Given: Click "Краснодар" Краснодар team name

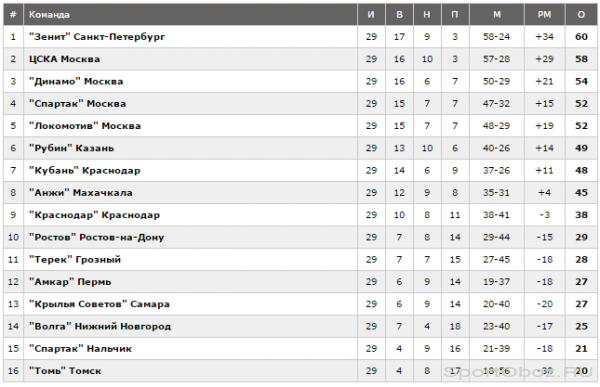Looking at the screenshot, I should 95,215.
